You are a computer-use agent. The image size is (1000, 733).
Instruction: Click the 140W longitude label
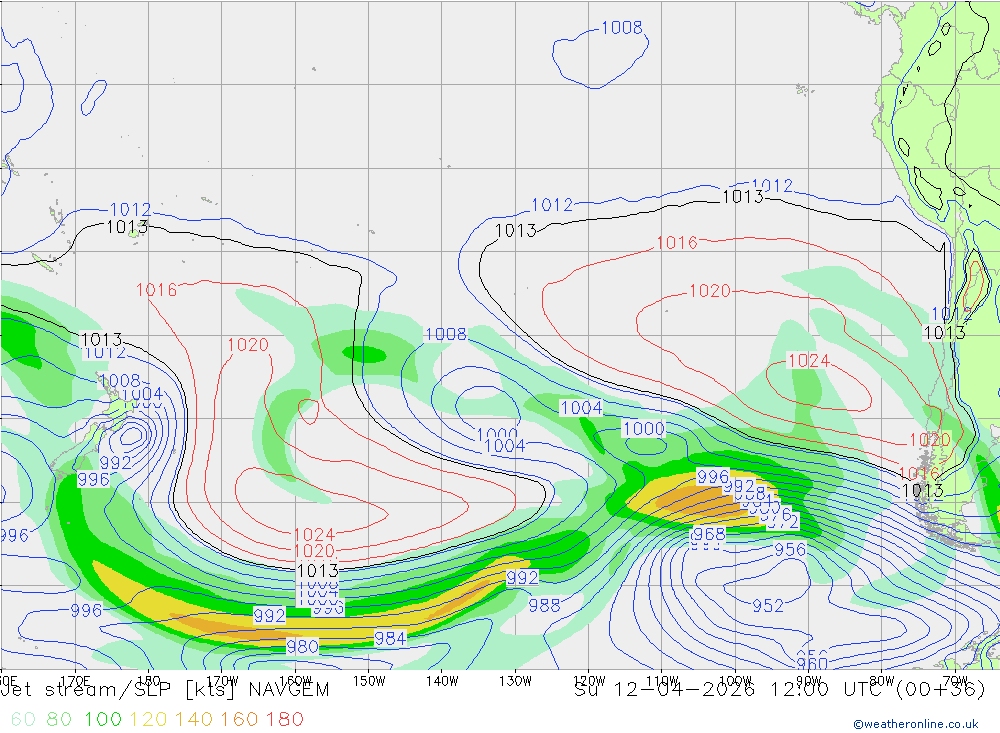442,681
